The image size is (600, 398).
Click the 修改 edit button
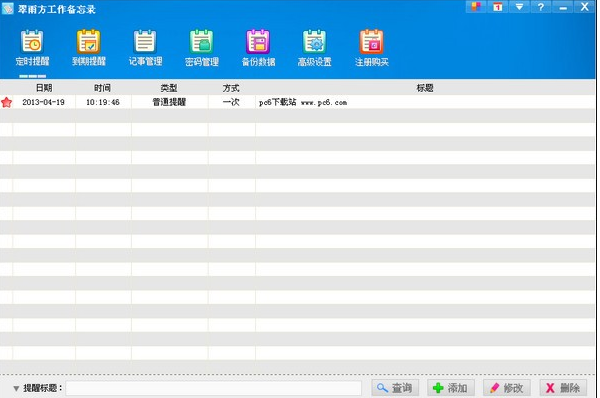pyautogui.click(x=507, y=388)
